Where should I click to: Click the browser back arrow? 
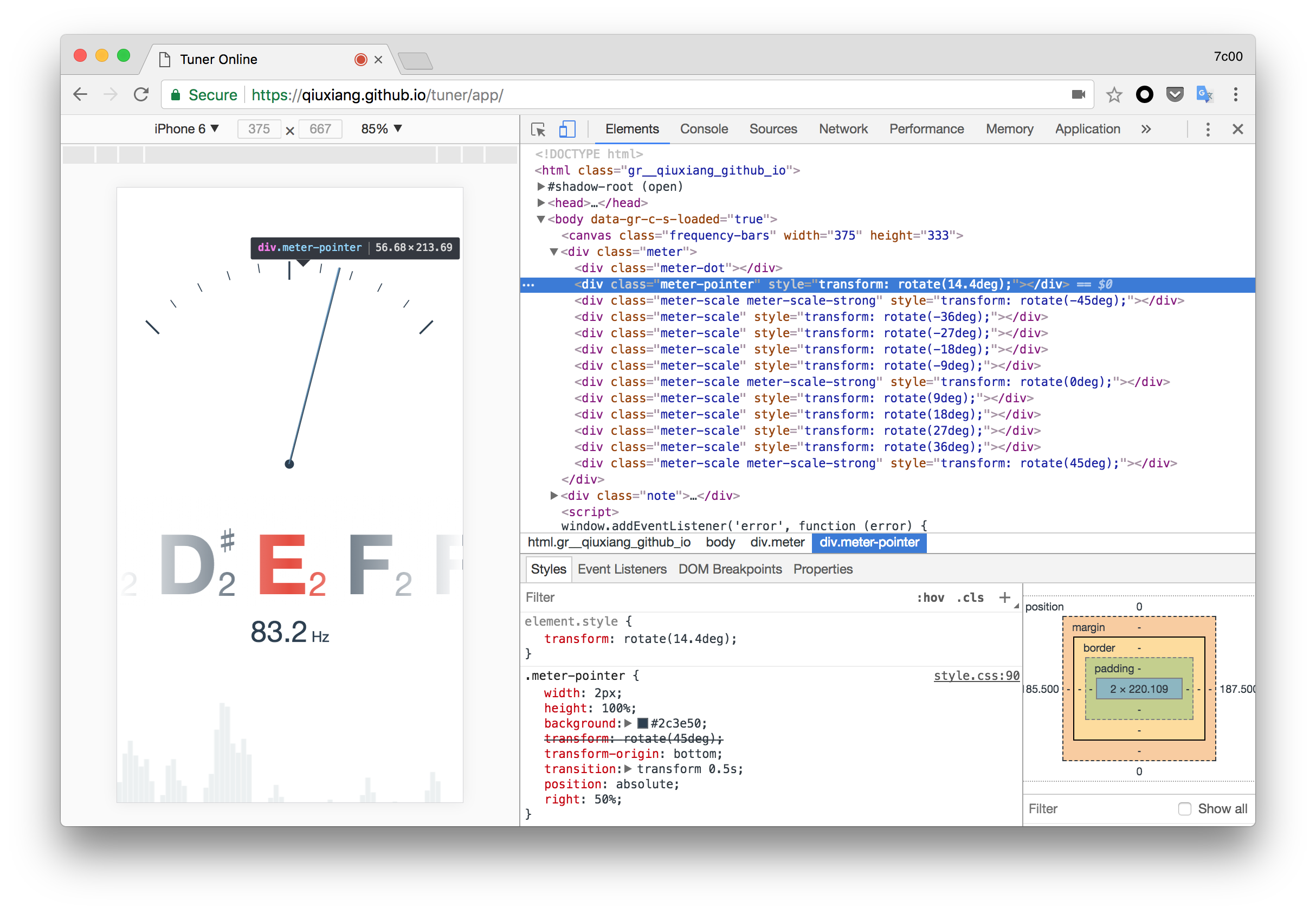pos(81,94)
